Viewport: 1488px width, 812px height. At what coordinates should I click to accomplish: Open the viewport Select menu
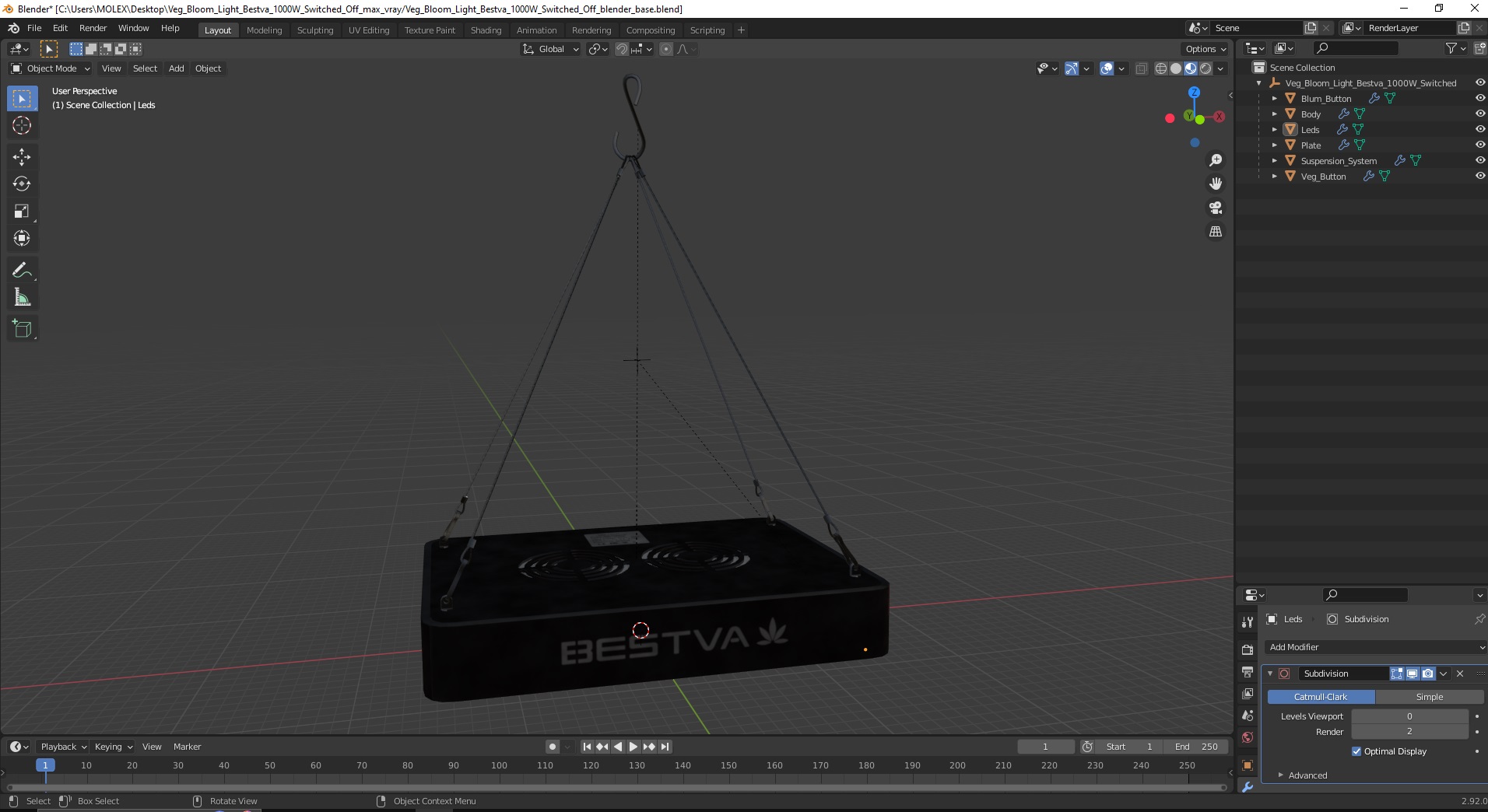pyautogui.click(x=145, y=68)
